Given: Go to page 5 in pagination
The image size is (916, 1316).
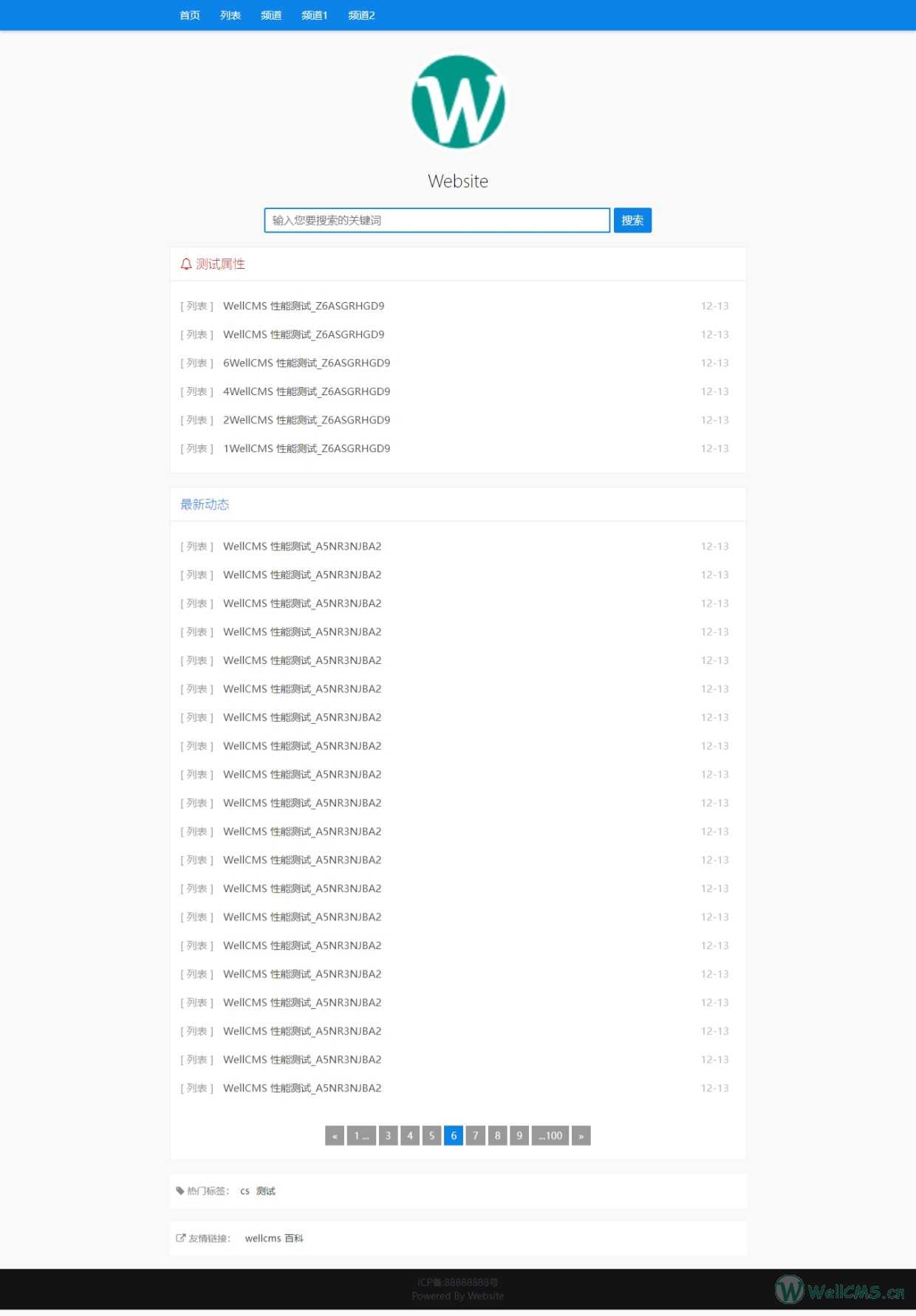Looking at the screenshot, I should (432, 1136).
